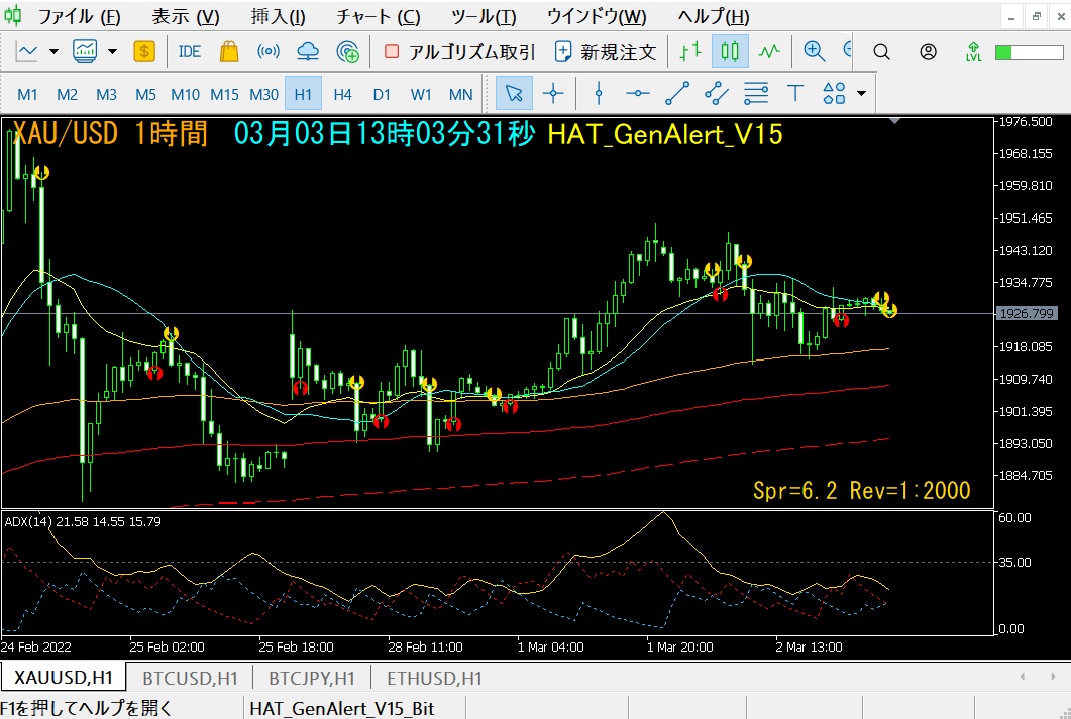Screen dimensions: 1071x719
Task: Click the VPS cloud hosting icon
Action: [308, 52]
